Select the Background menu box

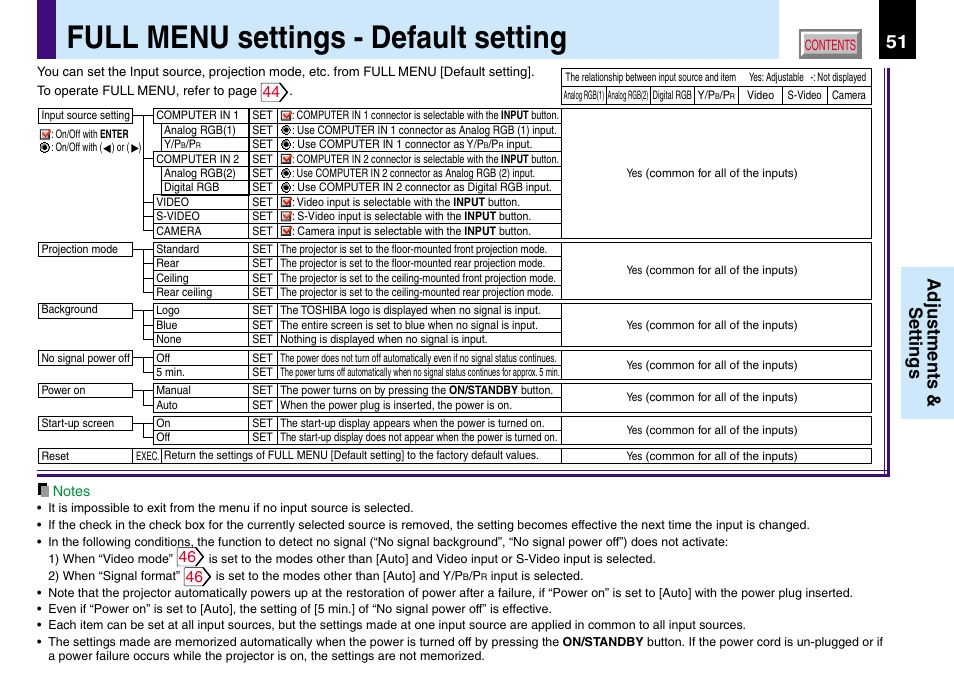tap(85, 310)
